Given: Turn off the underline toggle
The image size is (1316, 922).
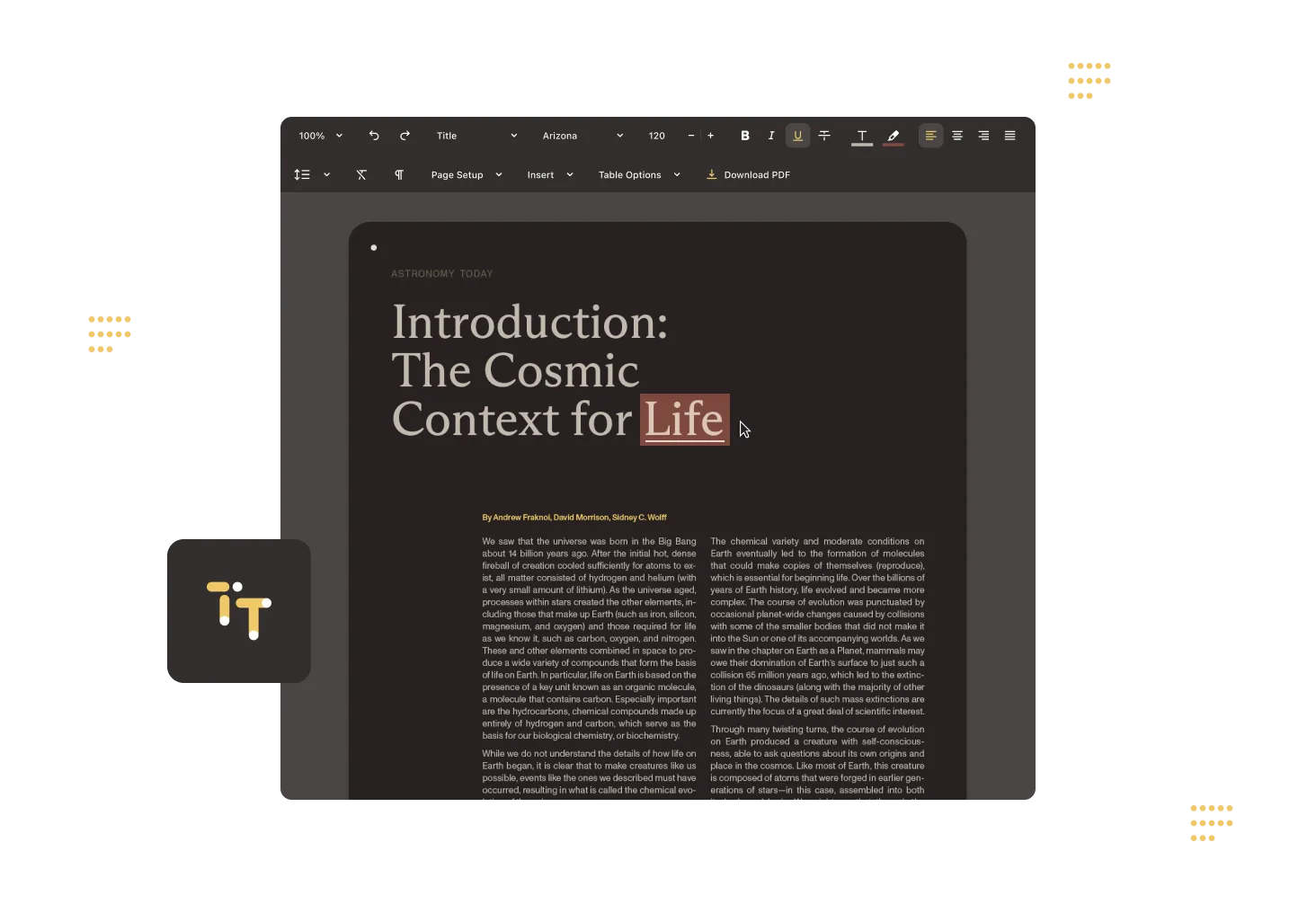Looking at the screenshot, I should 797,136.
